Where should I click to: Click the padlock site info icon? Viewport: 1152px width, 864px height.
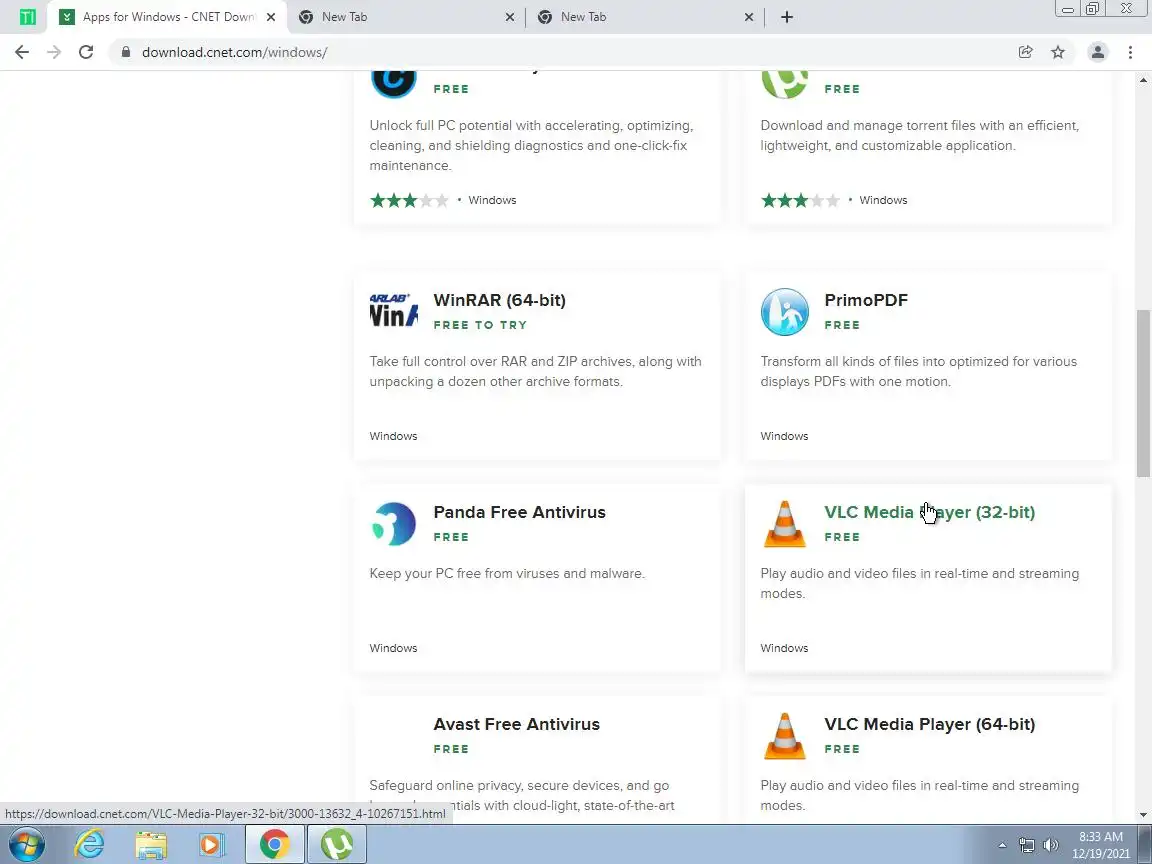126,52
